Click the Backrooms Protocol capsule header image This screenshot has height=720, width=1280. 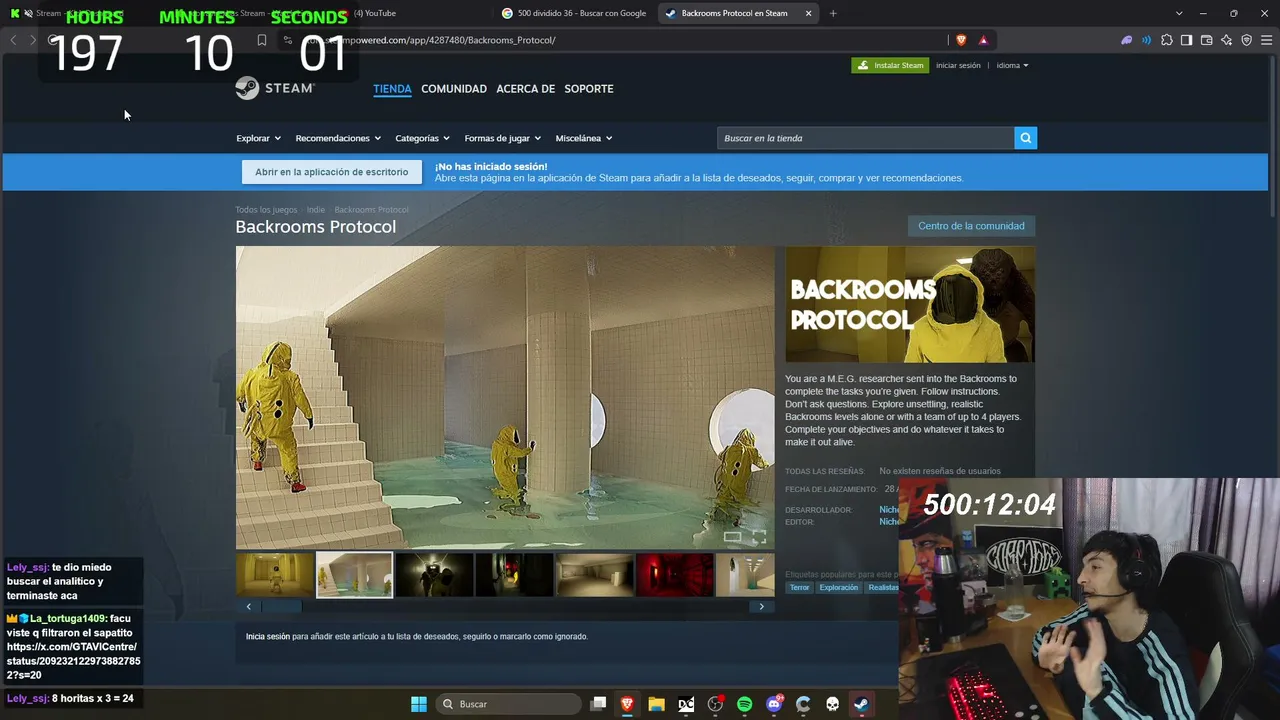click(910, 304)
